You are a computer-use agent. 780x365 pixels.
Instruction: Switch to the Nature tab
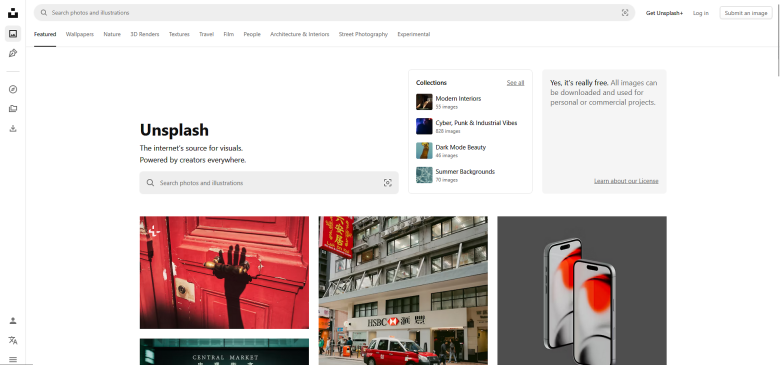click(112, 34)
